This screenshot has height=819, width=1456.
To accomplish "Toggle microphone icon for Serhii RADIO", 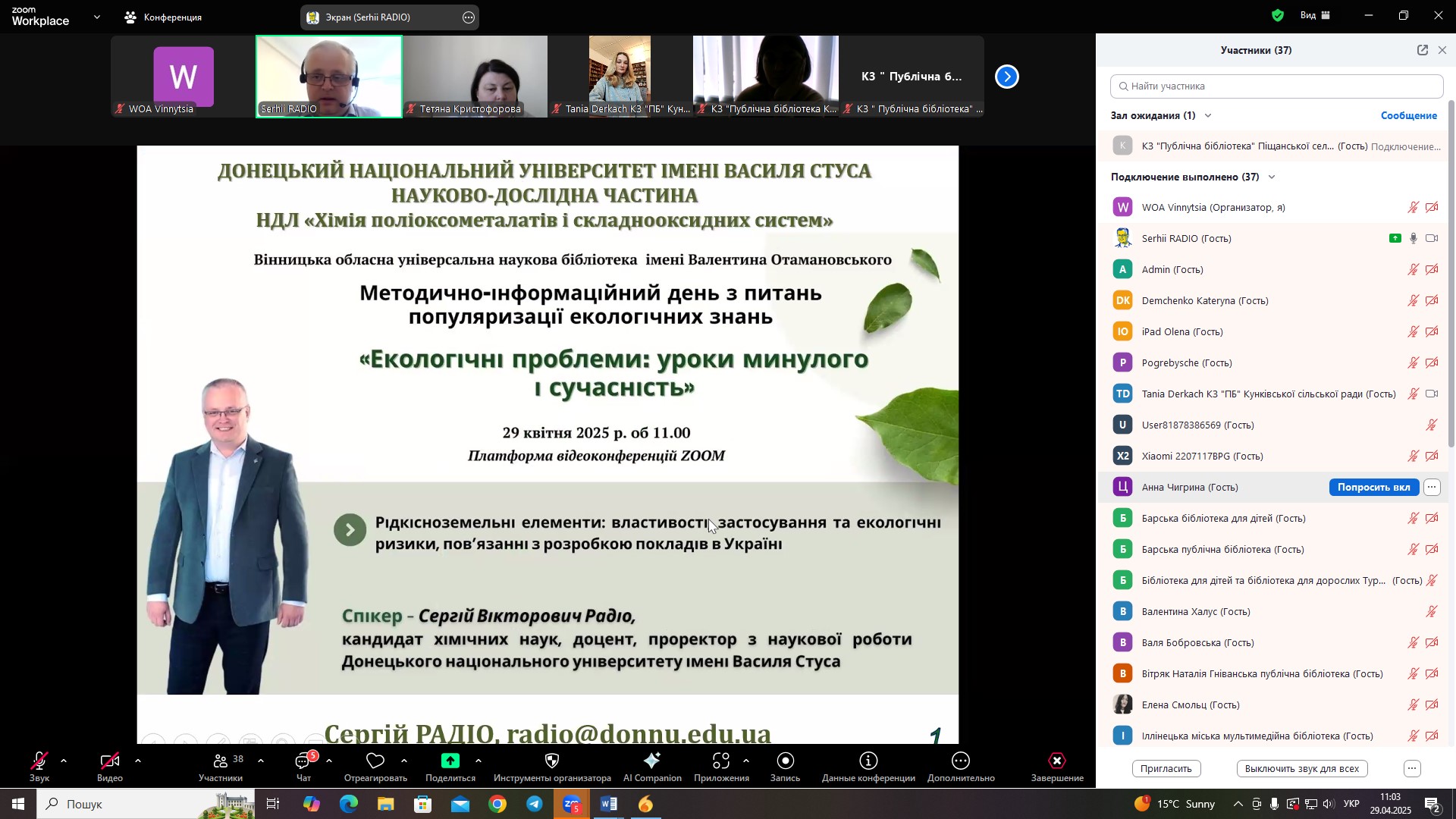I will tap(1414, 239).
